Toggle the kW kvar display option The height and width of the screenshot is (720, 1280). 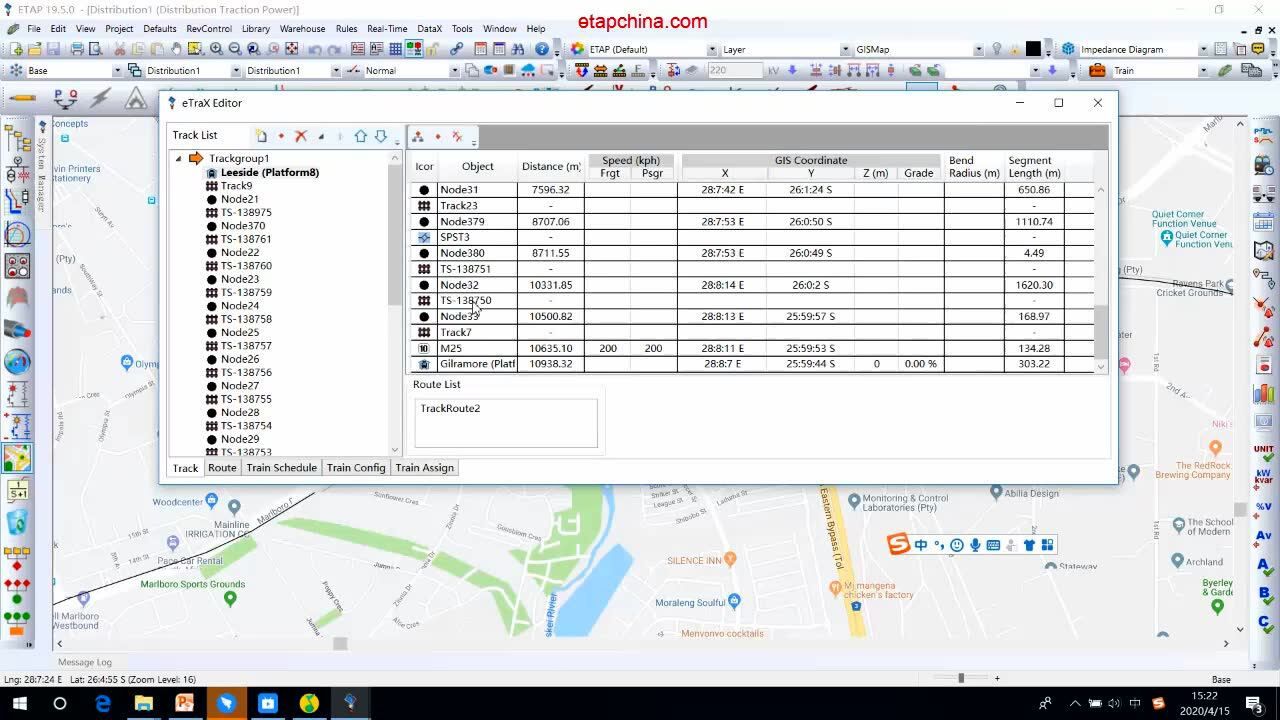(x=1261, y=478)
